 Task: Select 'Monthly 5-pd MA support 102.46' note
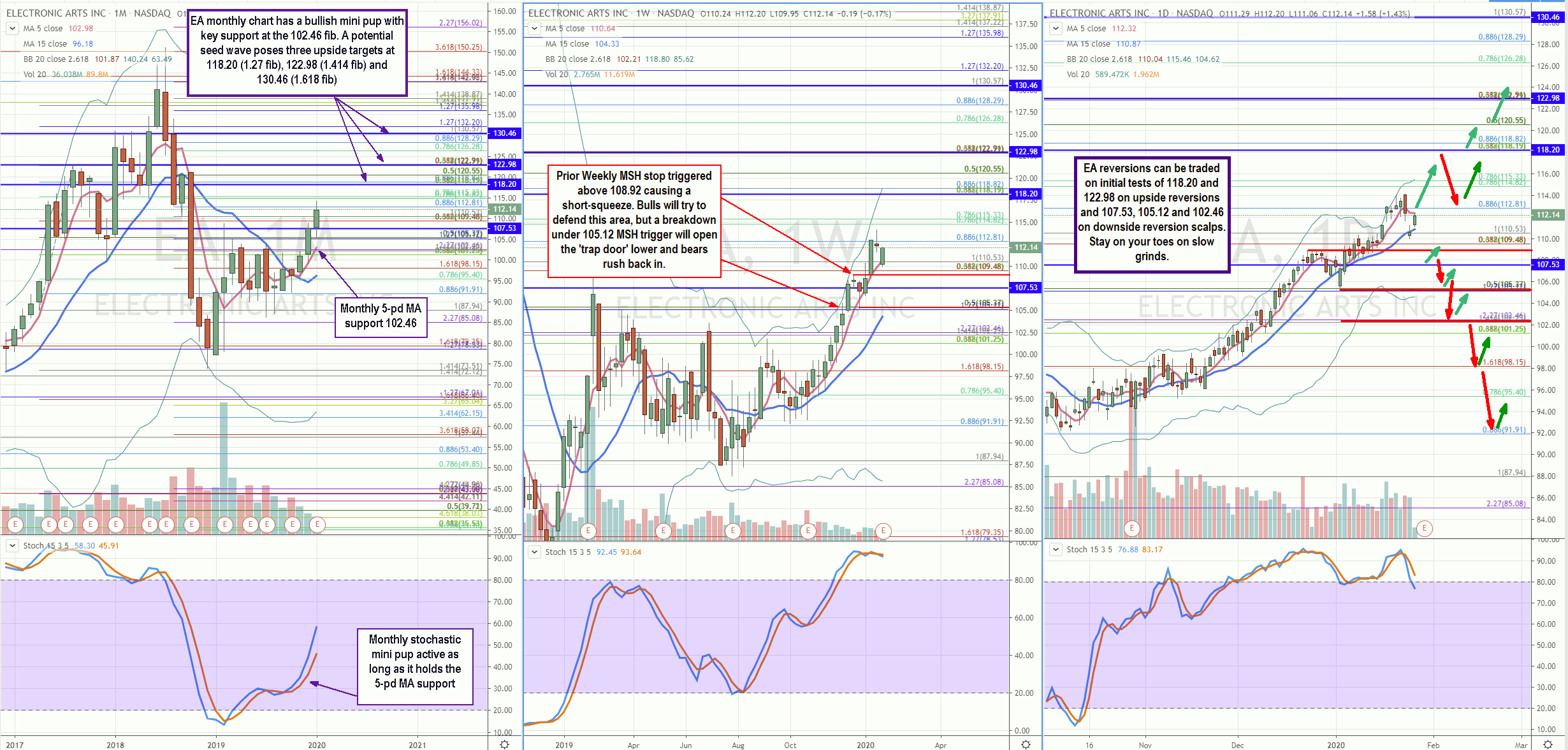pyautogui.click(x=381, y=316)
